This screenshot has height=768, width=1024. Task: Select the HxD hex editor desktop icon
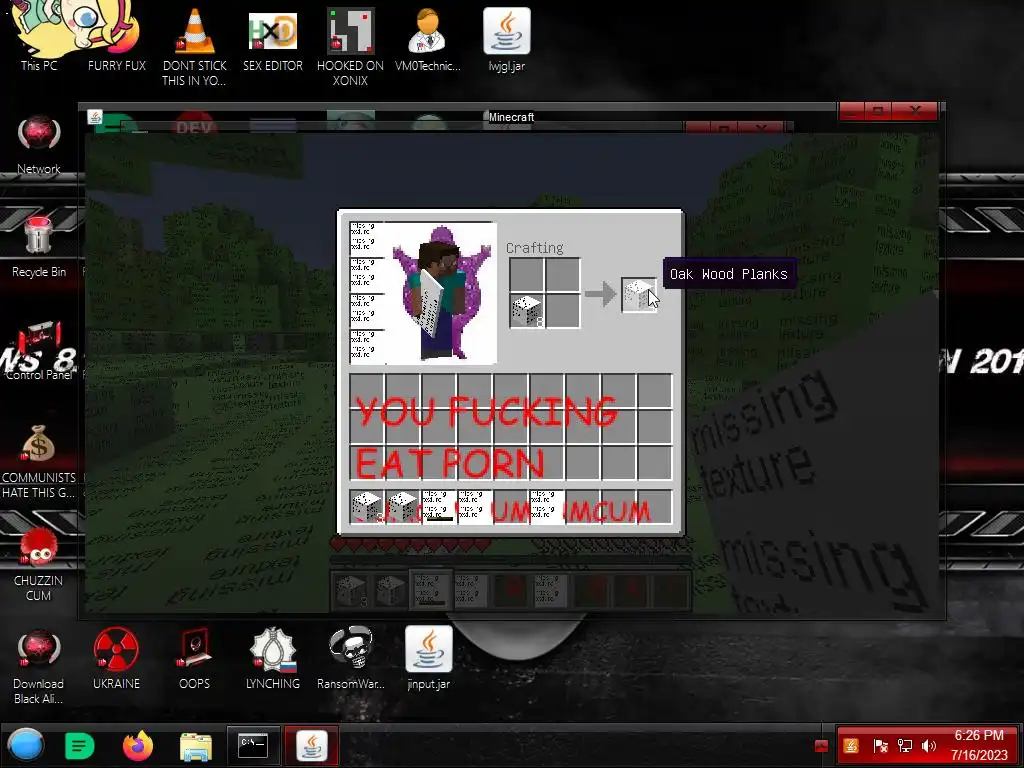tap(272, 39)
